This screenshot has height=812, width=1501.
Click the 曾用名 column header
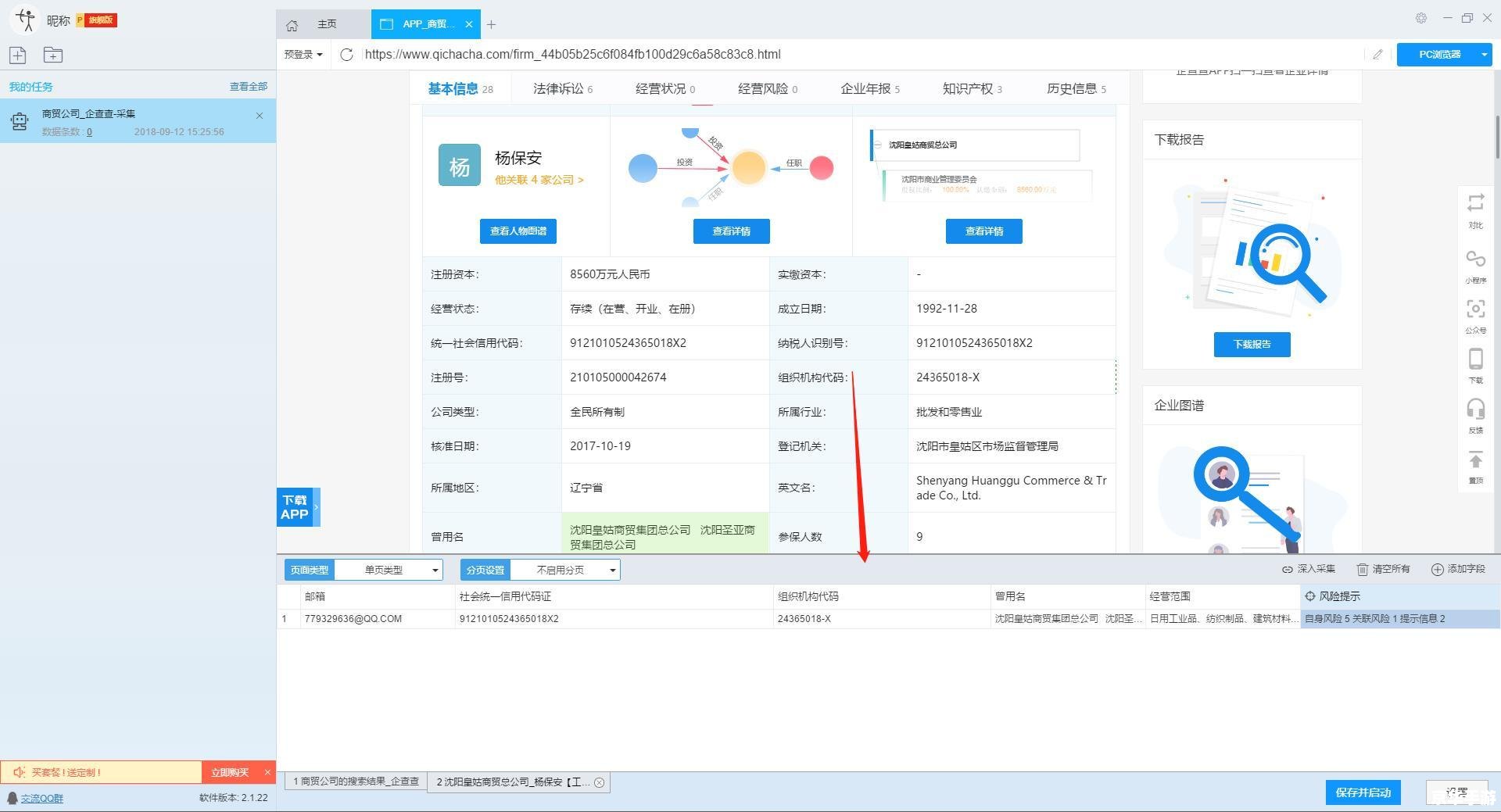coord(1068,596)
